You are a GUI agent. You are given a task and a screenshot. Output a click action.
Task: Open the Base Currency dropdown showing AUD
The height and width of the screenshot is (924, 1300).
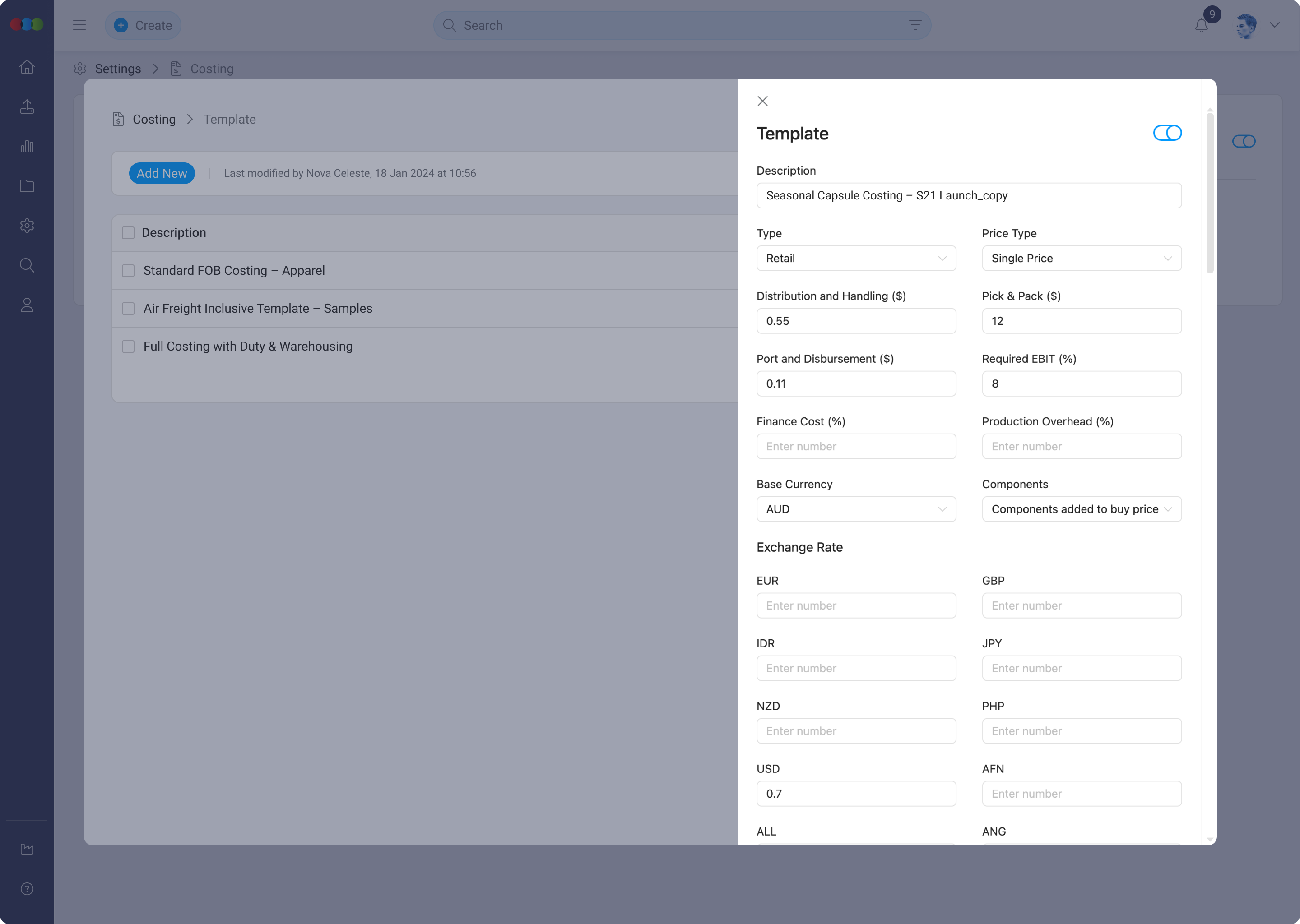855,508
